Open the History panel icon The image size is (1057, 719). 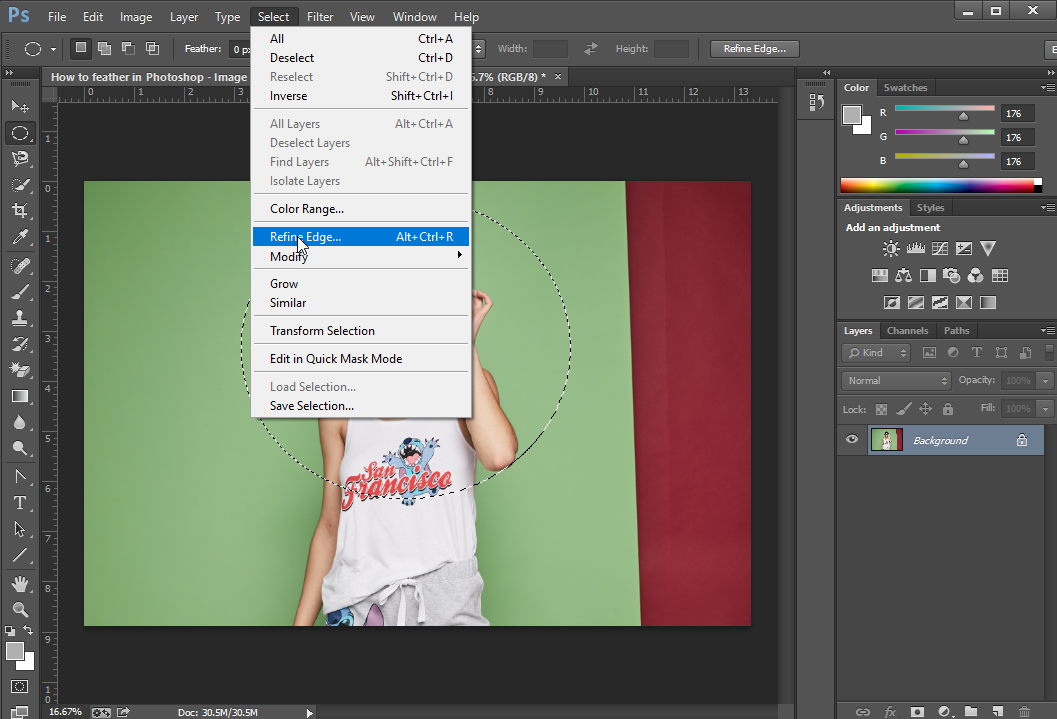[816, 102]
